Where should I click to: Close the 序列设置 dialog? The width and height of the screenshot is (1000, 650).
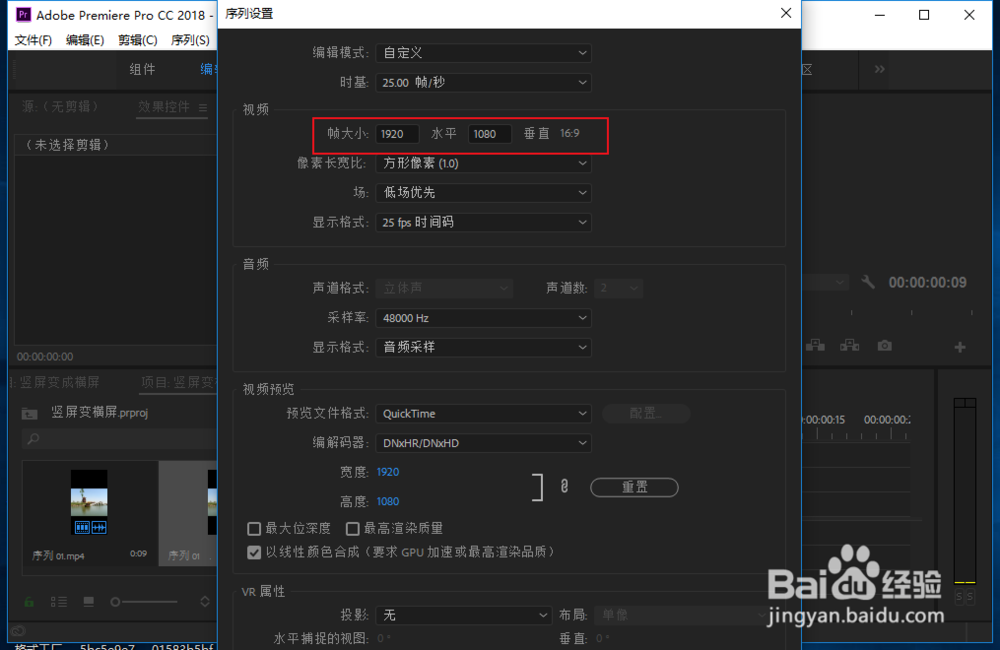pyautogui.click(x=786, y=13)
